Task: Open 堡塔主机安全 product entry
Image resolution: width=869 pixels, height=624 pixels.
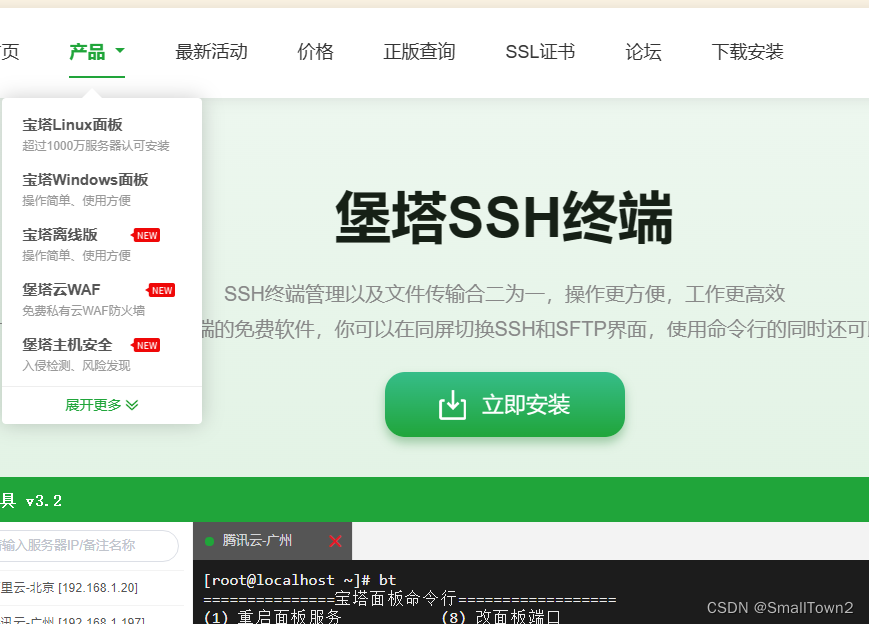Action: (x=67, y=345)
